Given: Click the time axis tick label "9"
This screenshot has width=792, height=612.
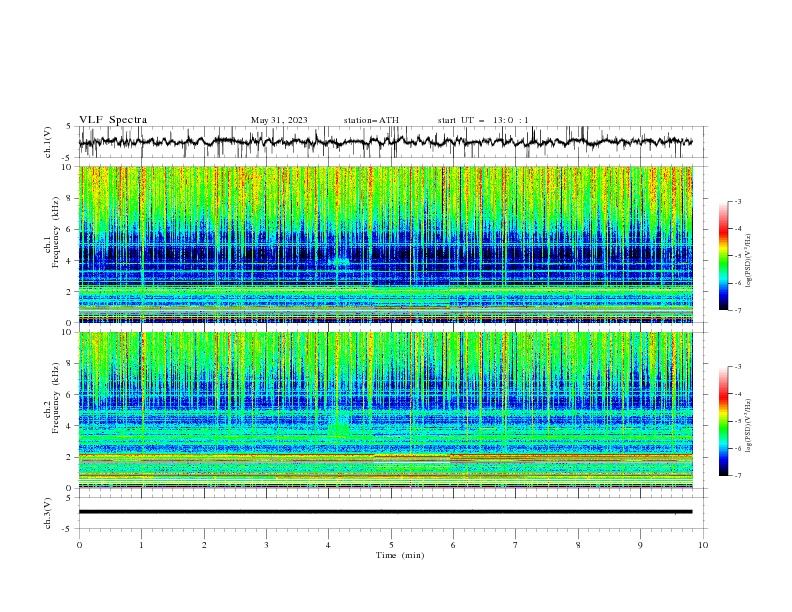Looking at the screenshot, I should click(640, 545).
